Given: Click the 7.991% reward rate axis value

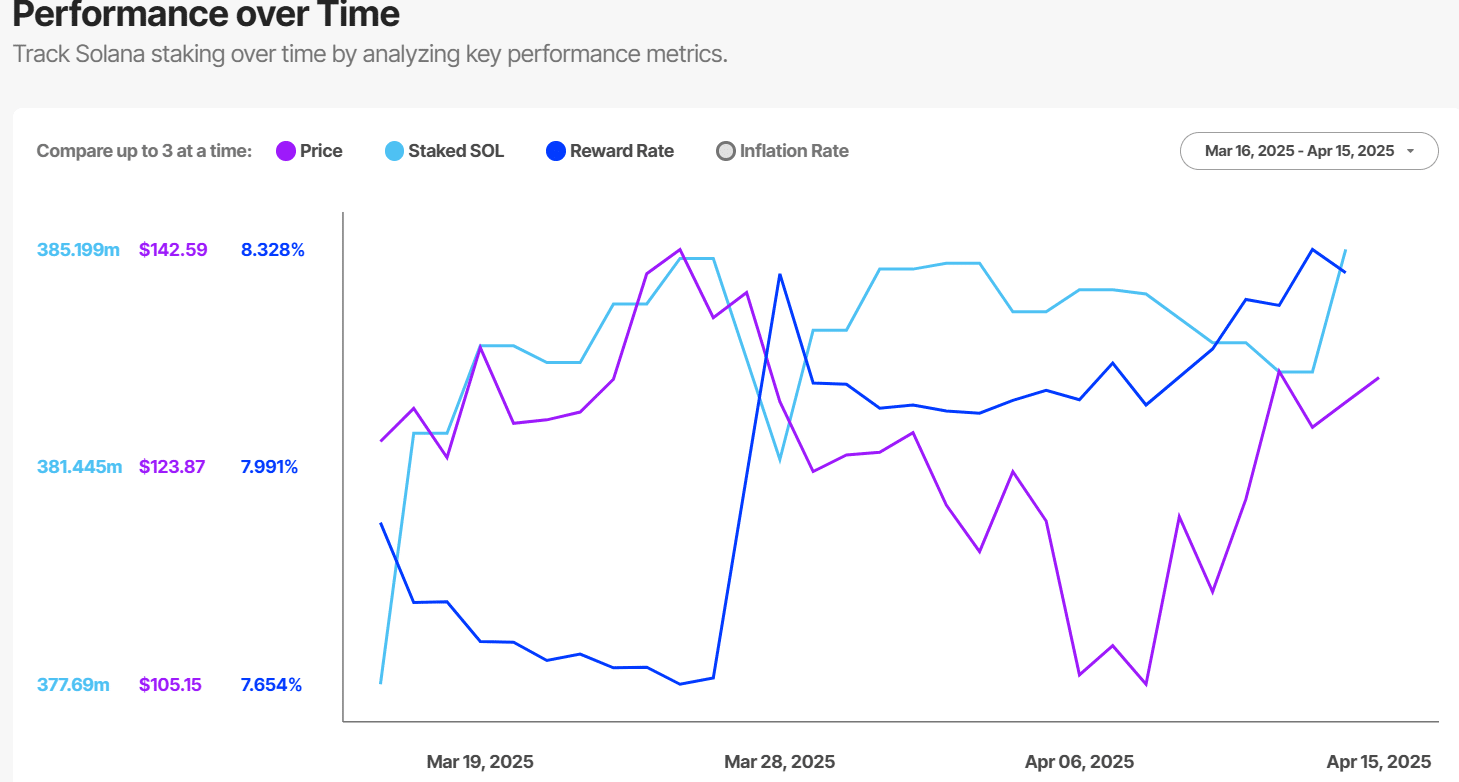Looking at the screenshot, I should point(269,467).
